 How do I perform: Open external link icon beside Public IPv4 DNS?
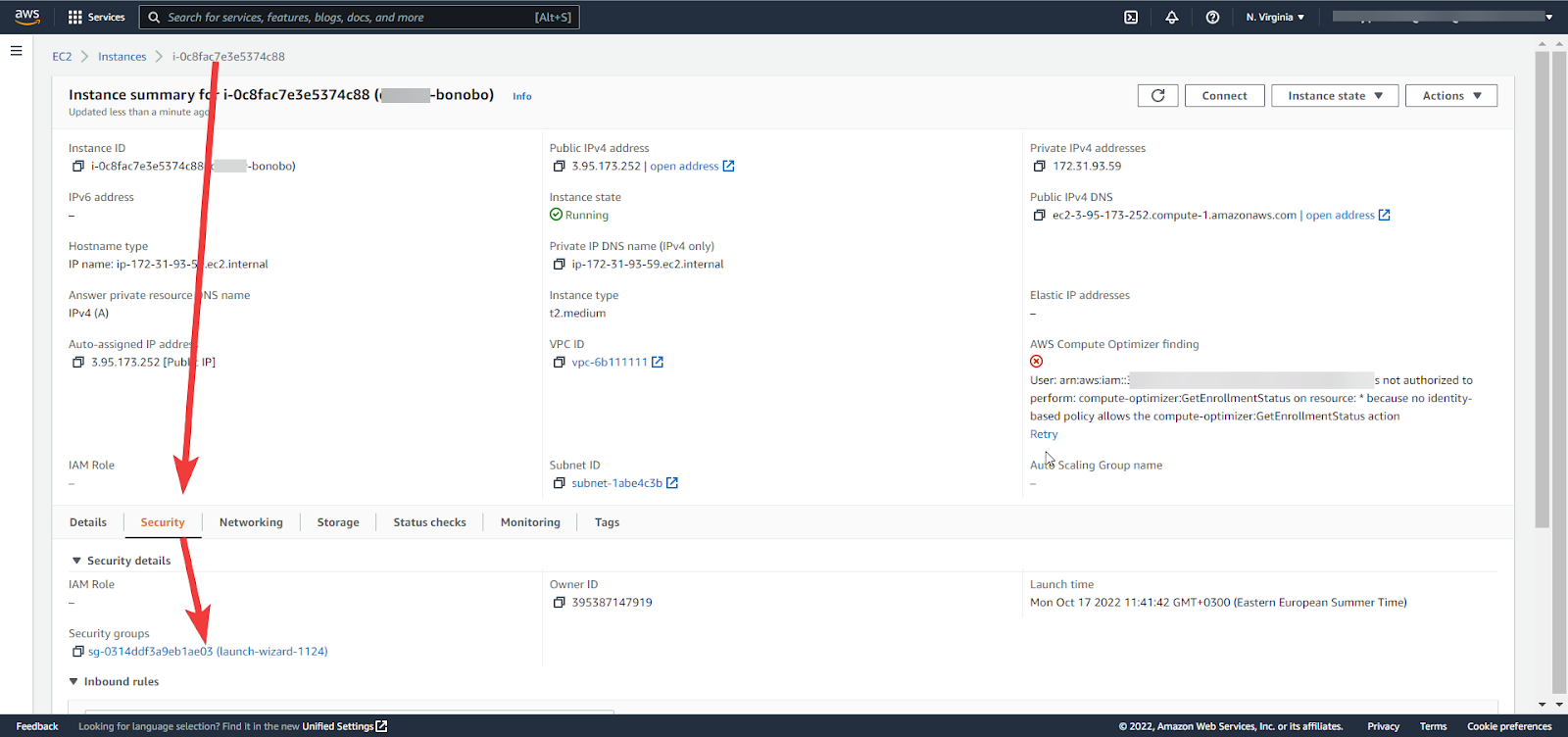pos(1385,216)
